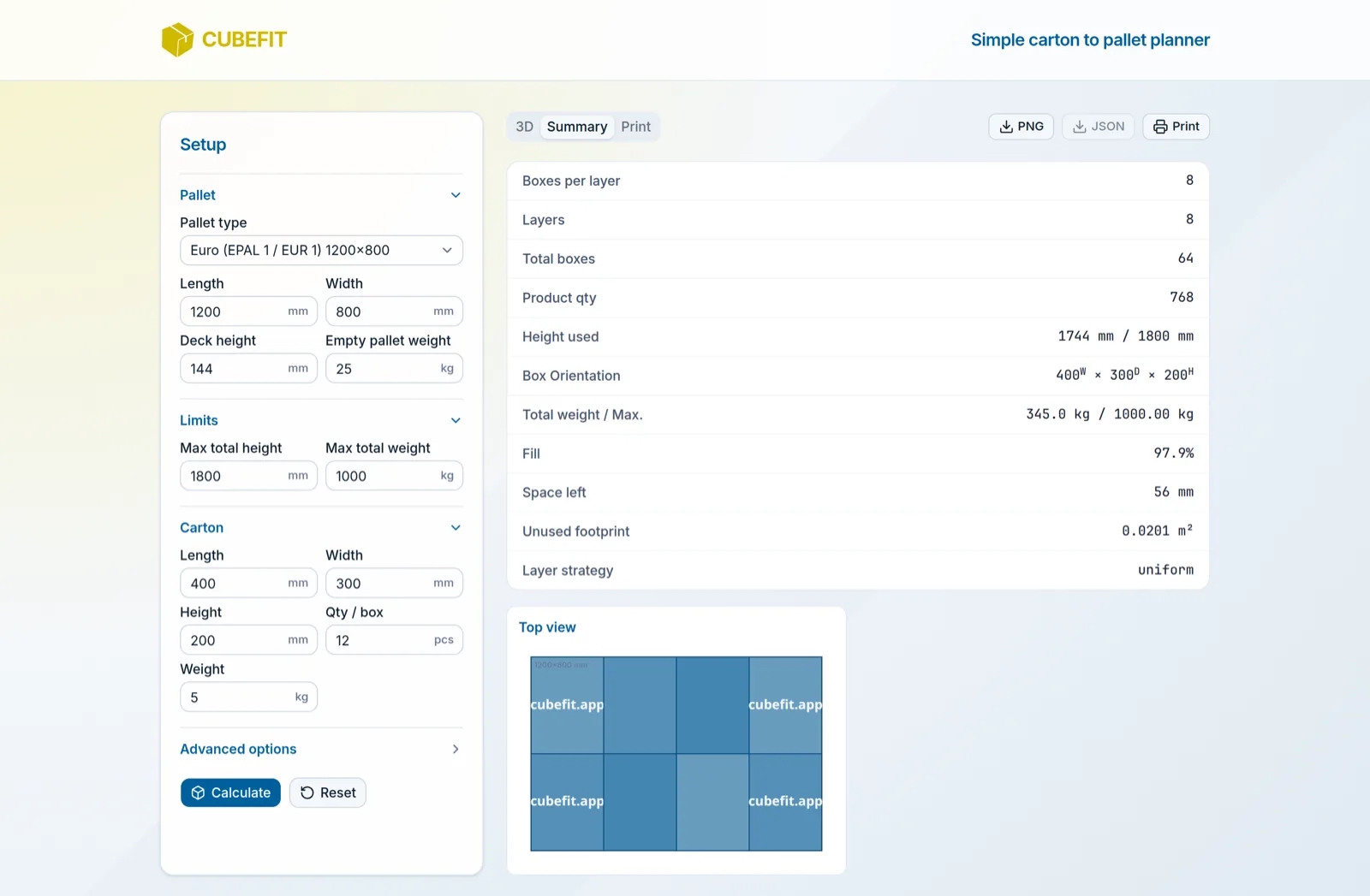
Task: Open the Pallet type dropdown
Action: point(321,250)
